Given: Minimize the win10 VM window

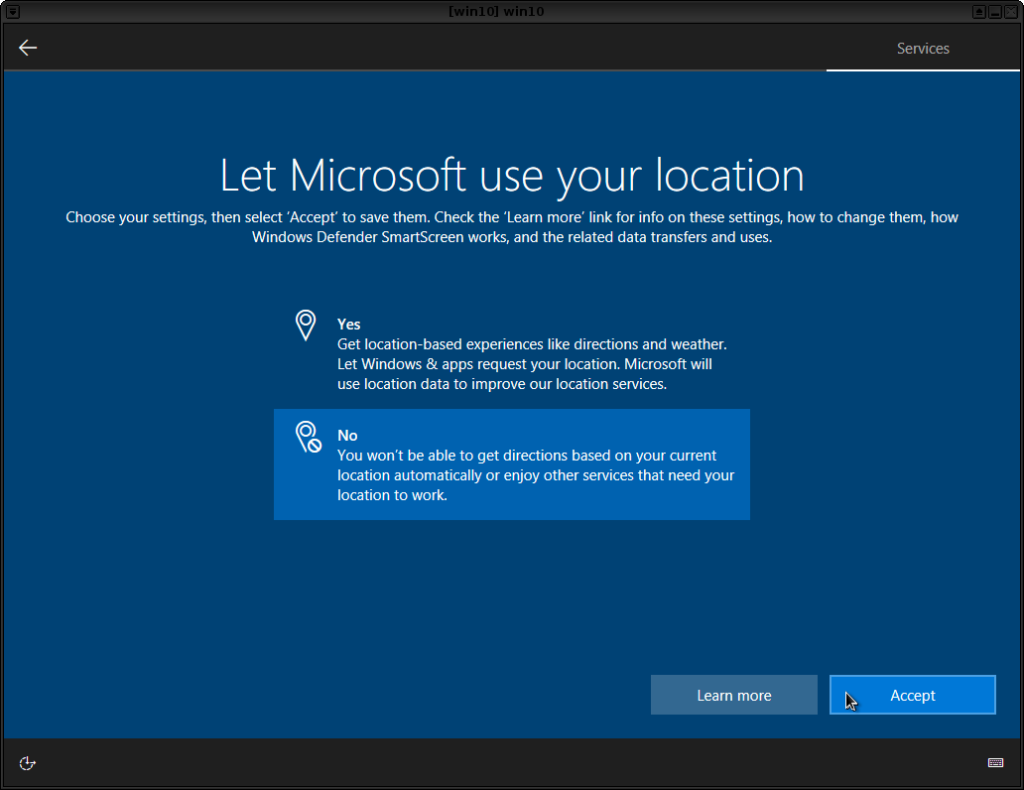Looking at the screenshot, I should click(995, 12).
